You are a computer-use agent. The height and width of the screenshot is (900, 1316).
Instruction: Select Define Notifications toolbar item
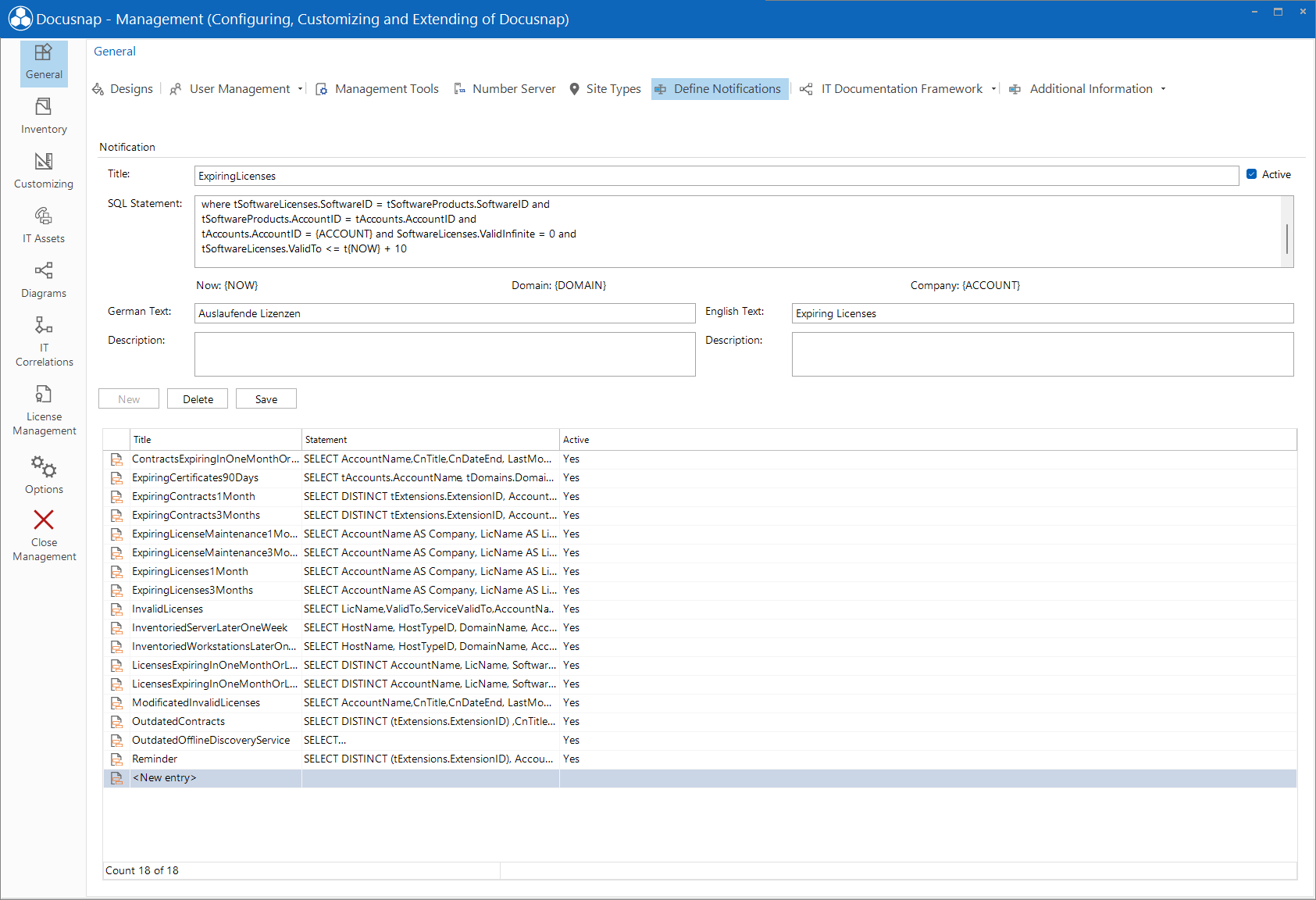[x=719, y=89]
